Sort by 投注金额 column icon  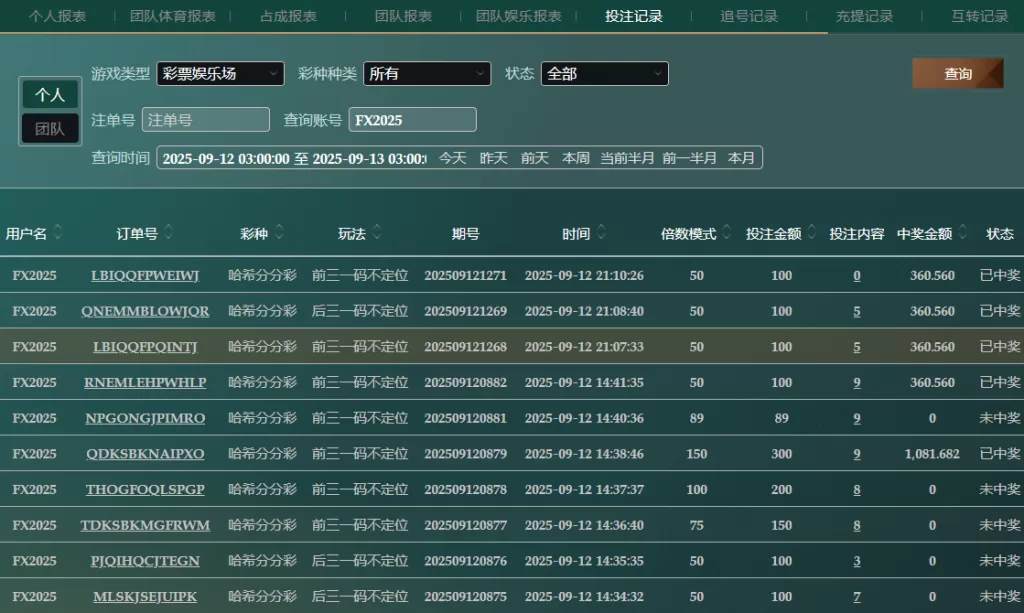coord(812,233)
